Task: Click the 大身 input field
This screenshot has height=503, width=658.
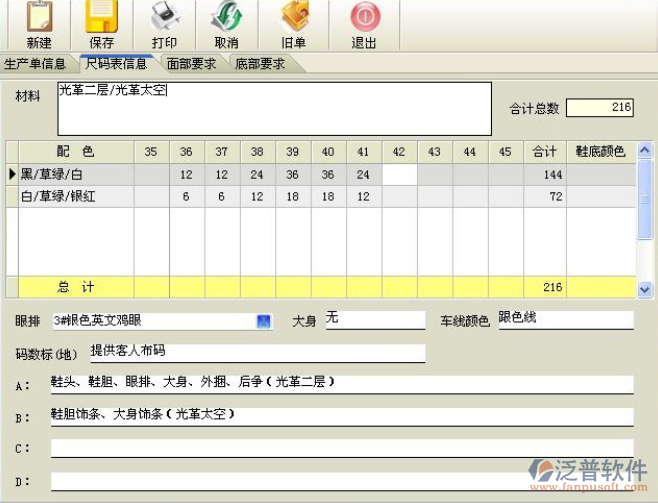Action: point(374,320)
